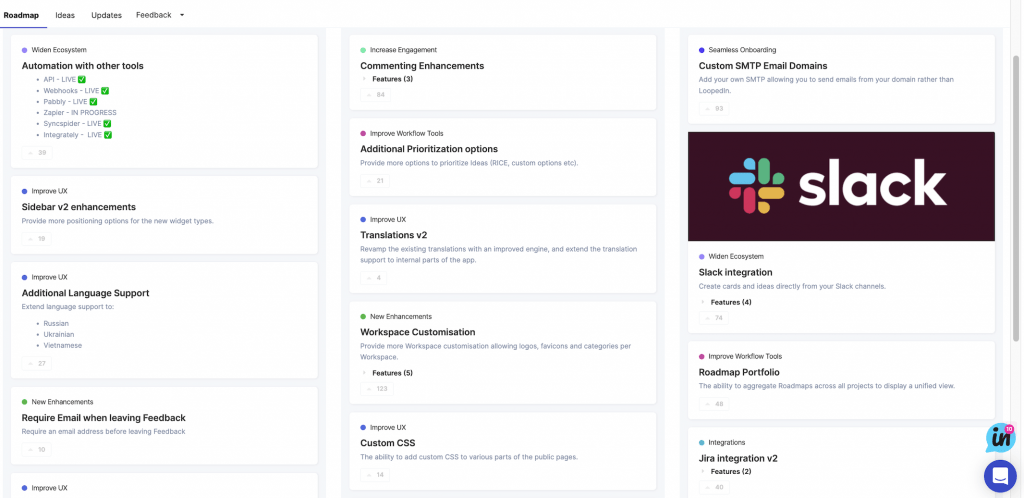Expand Features (5) under Workspace Customisation

click(x=388, y=373)
